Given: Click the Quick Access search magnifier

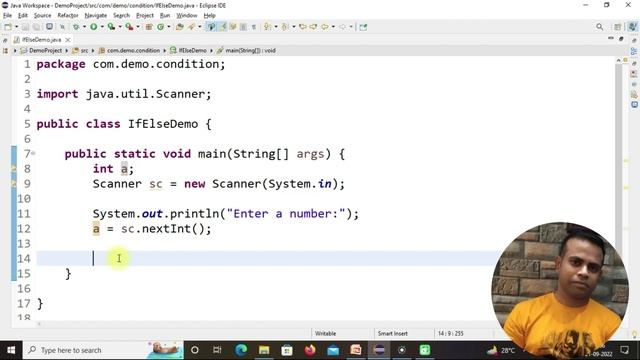Looking at the screenshot, I should tap(599, 27).
